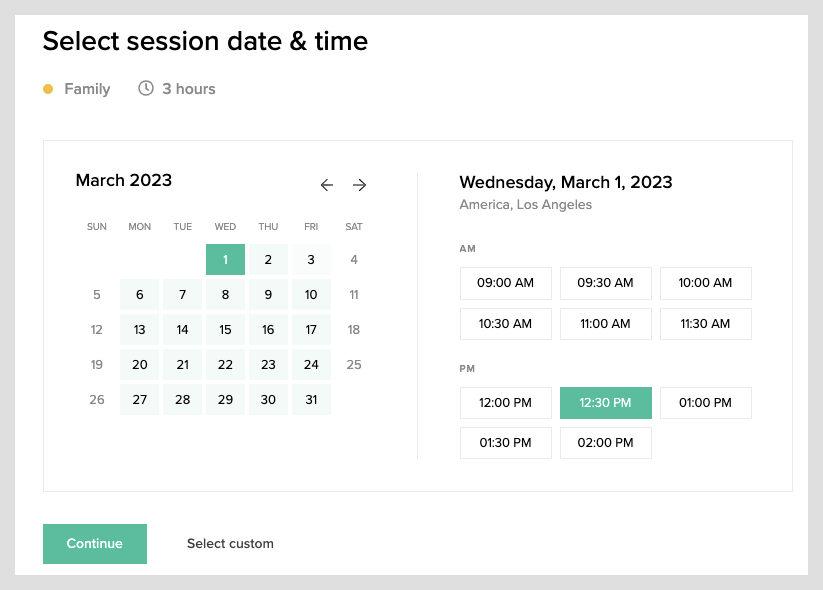Select the highlighted March 1 date

225,259
